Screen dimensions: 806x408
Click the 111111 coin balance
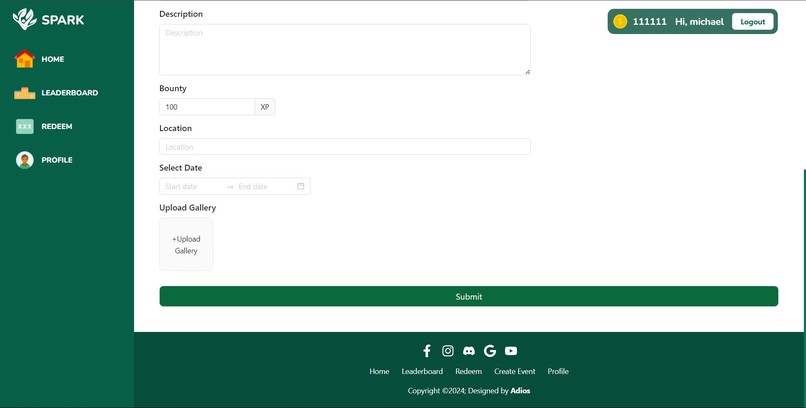click(x=650, y=22)
